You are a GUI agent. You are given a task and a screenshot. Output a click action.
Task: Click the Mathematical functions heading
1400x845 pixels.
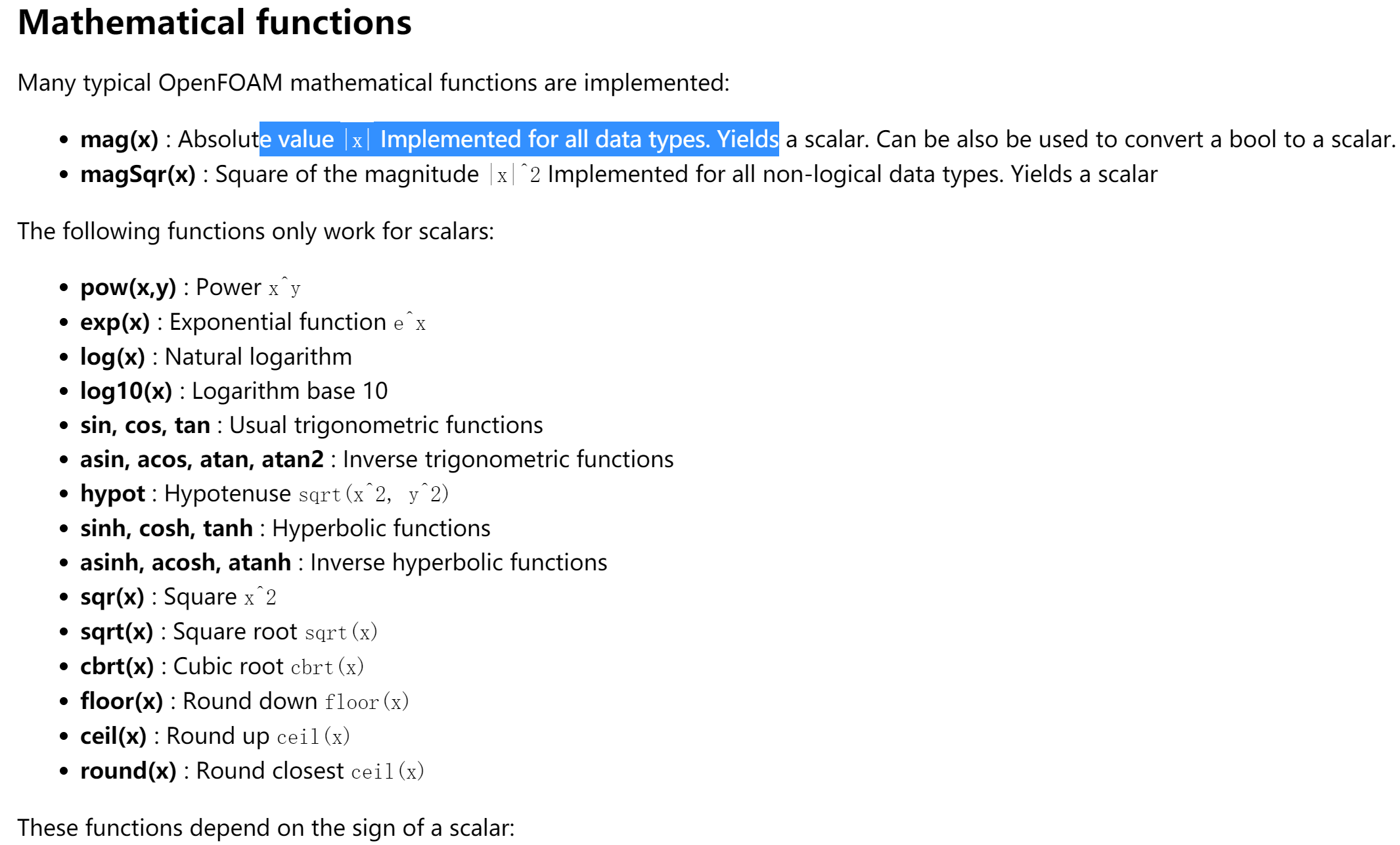pos(214,22)
